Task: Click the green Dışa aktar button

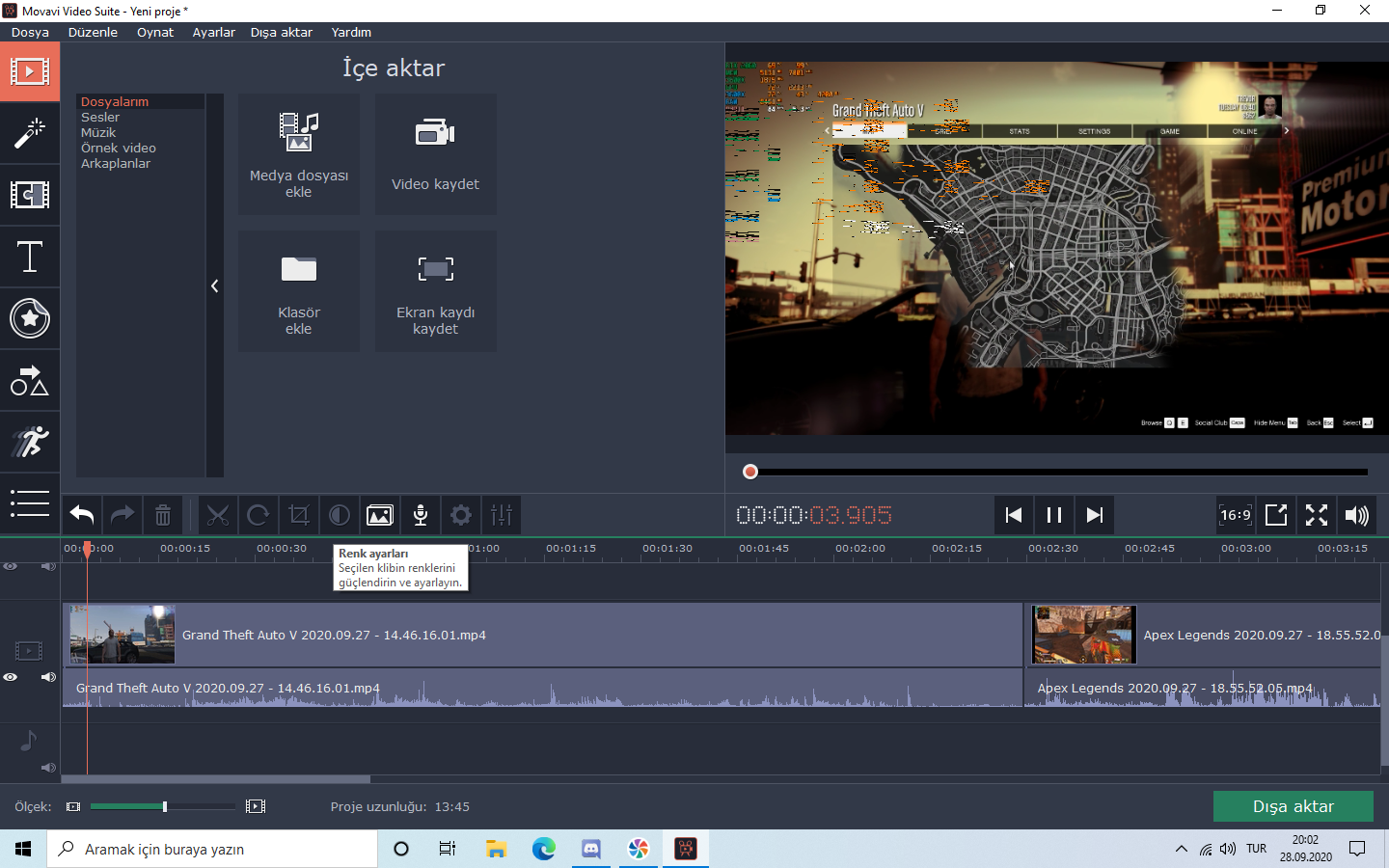Action: (x=1293, y=806)
